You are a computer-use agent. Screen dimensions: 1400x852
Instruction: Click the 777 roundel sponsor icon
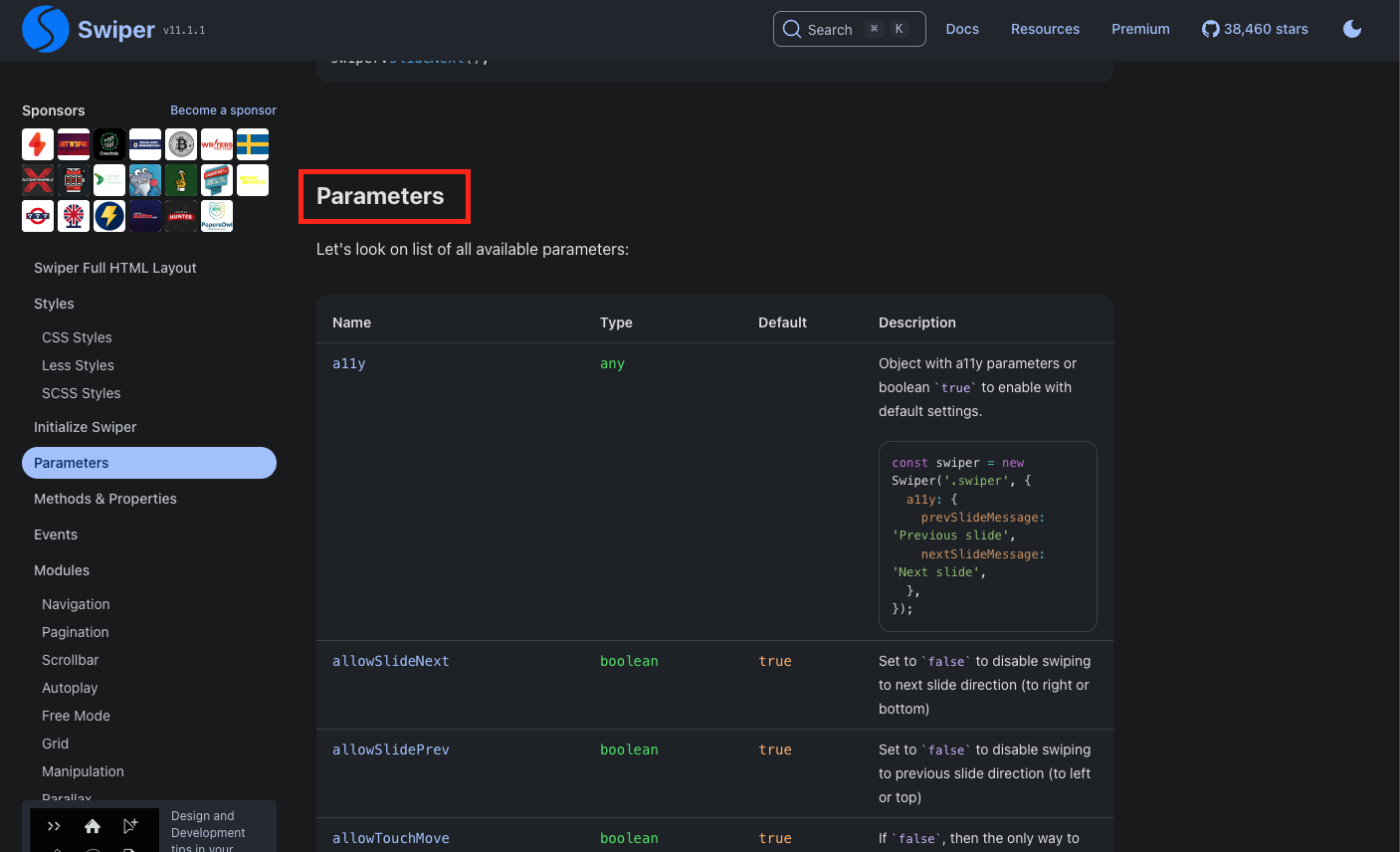(x=38, y=215)
